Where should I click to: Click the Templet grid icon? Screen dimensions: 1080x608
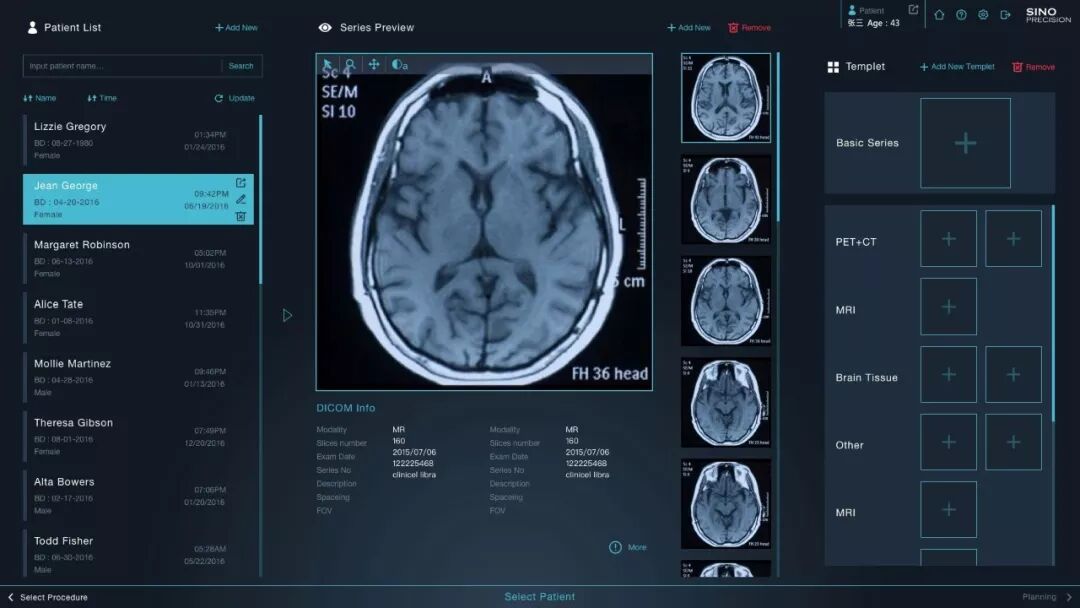pos(833,67)
